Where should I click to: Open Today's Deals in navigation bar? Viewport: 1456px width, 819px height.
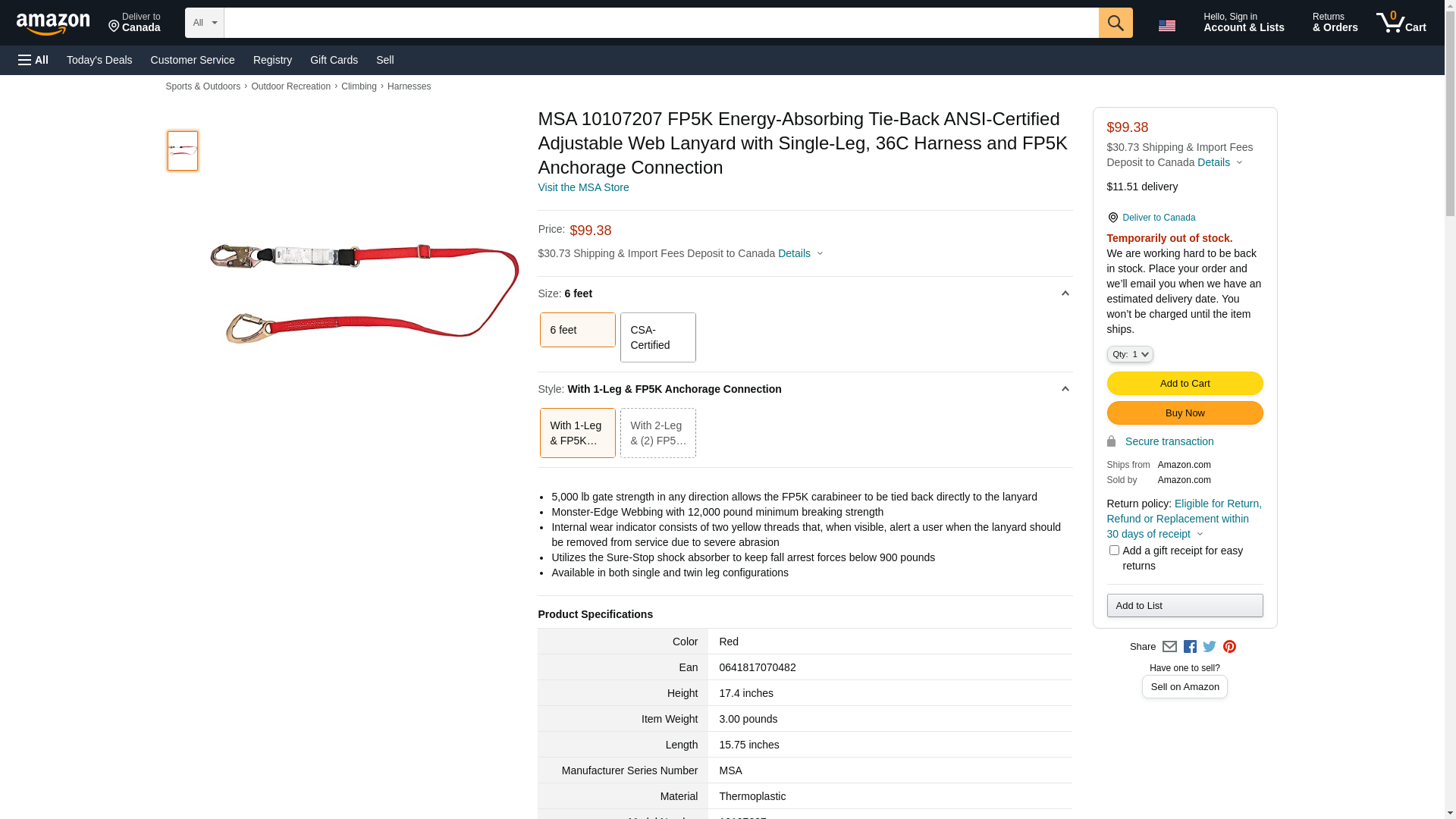(99, 60)
